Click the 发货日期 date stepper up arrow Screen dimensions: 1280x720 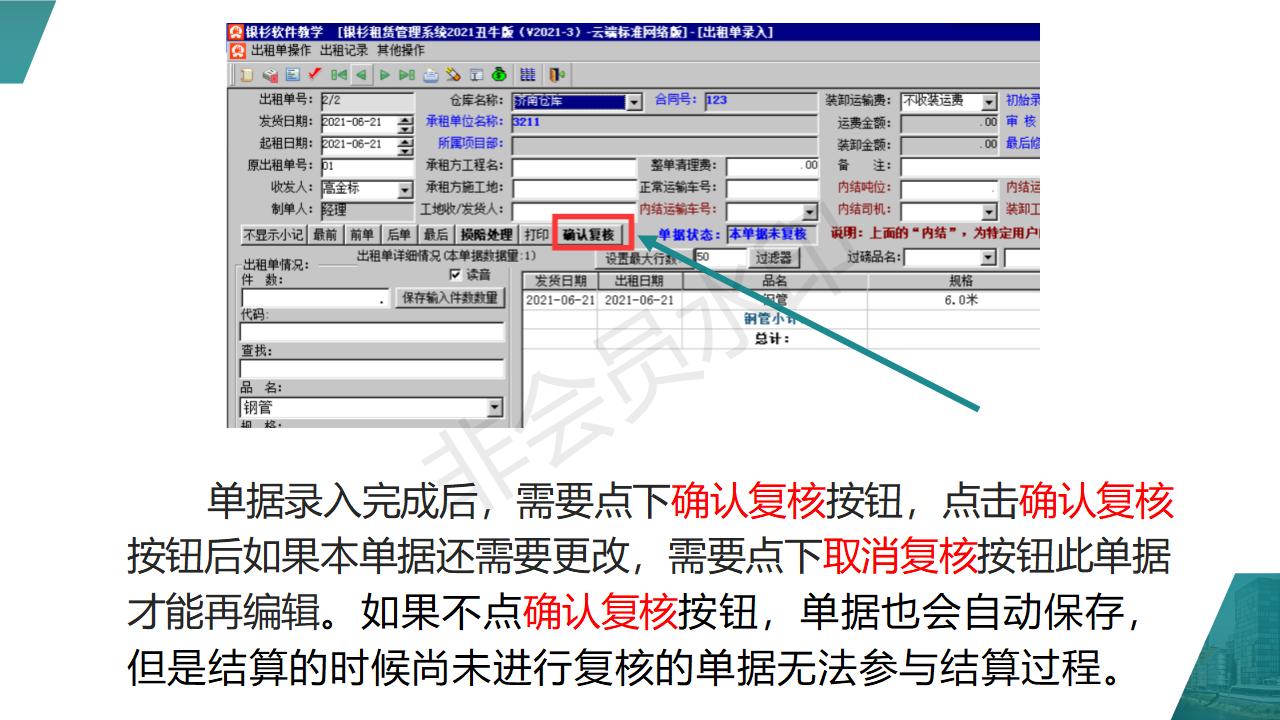click(404, 119)
